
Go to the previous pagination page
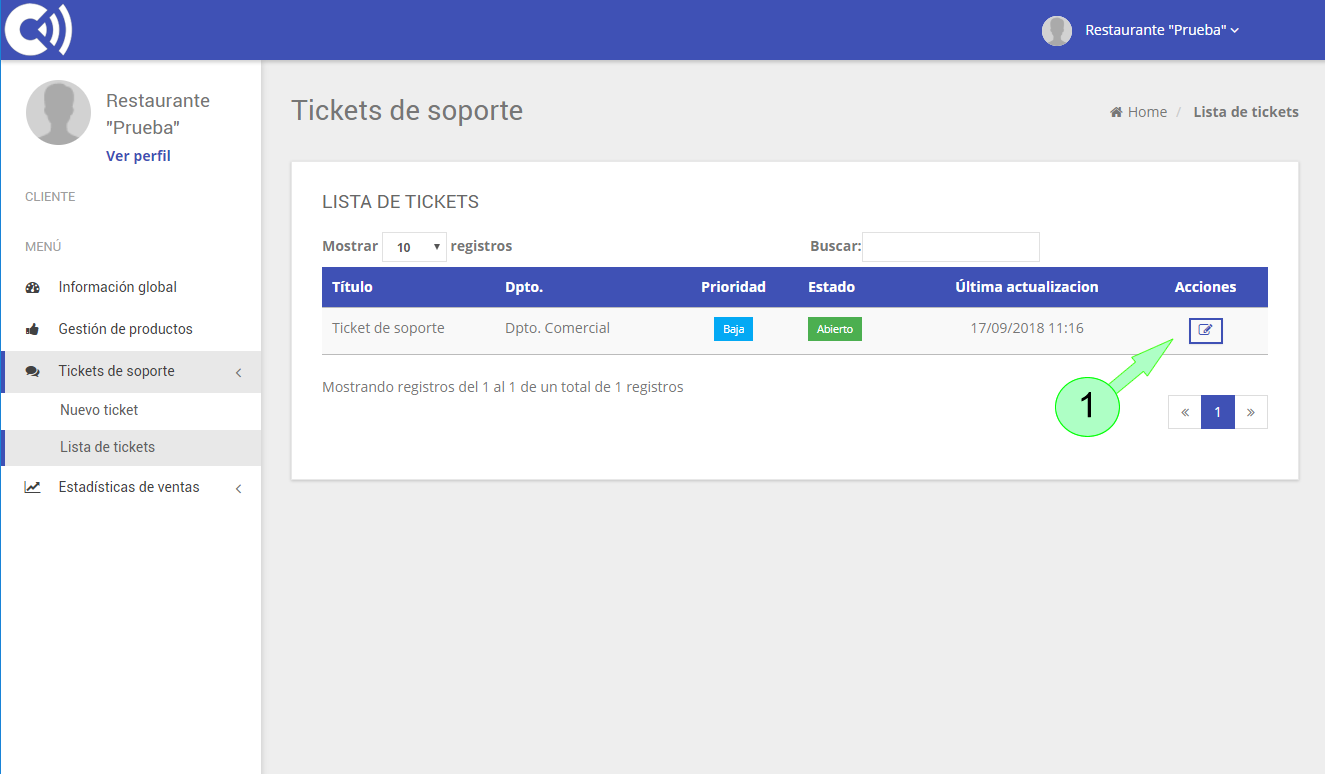click(1185, 412)
